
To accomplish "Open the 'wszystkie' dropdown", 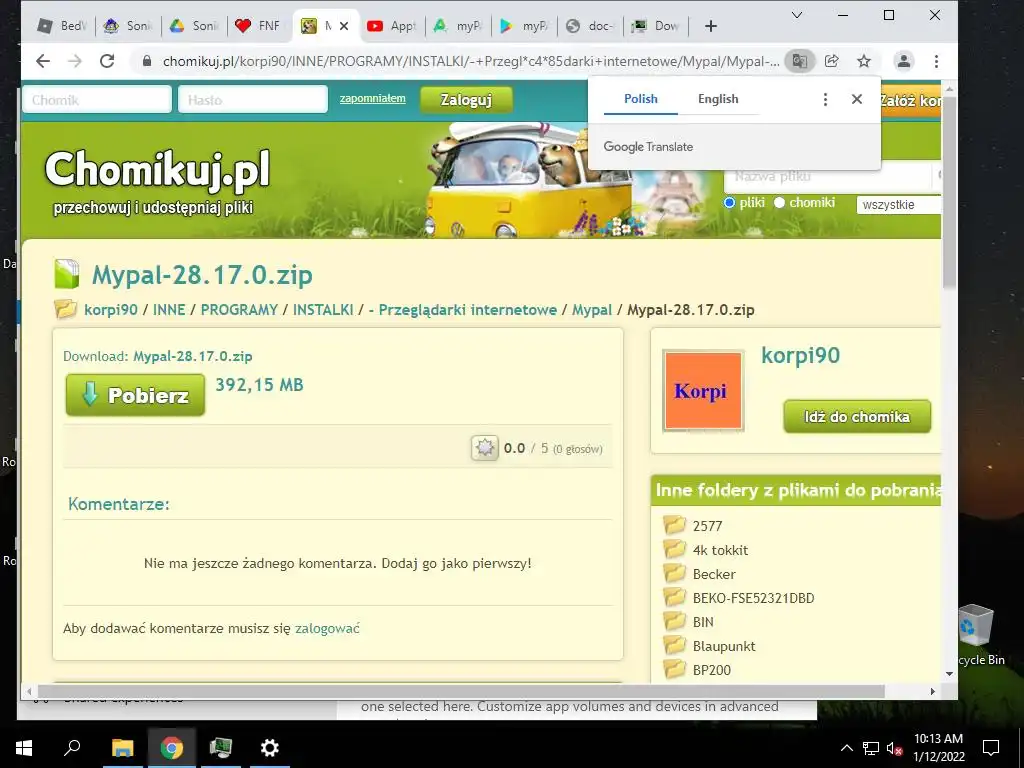I will click(x=899, y=204).
